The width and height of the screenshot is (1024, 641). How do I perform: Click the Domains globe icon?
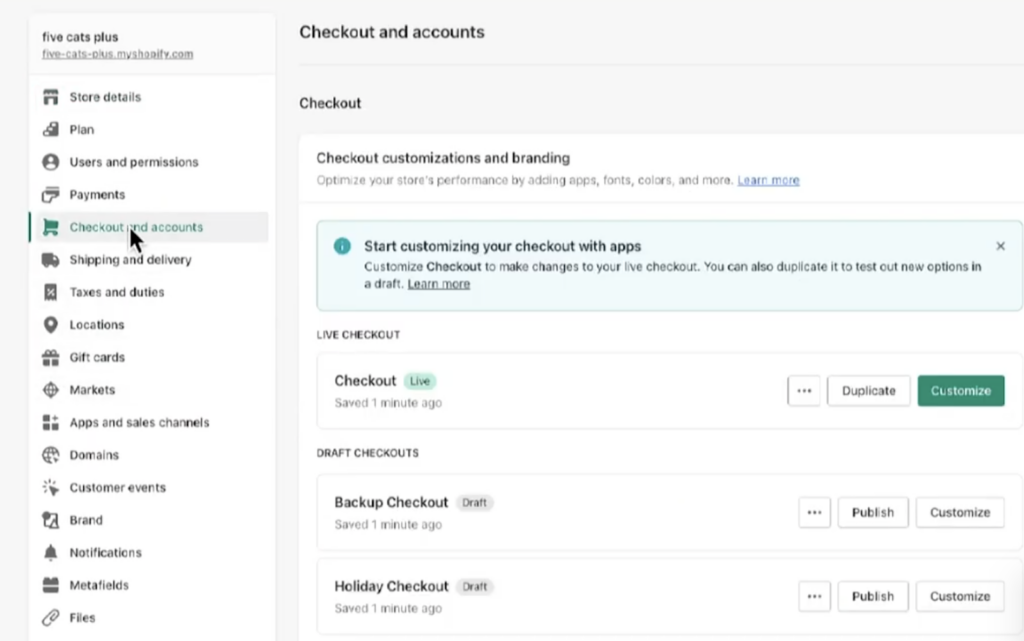[50, 455]
